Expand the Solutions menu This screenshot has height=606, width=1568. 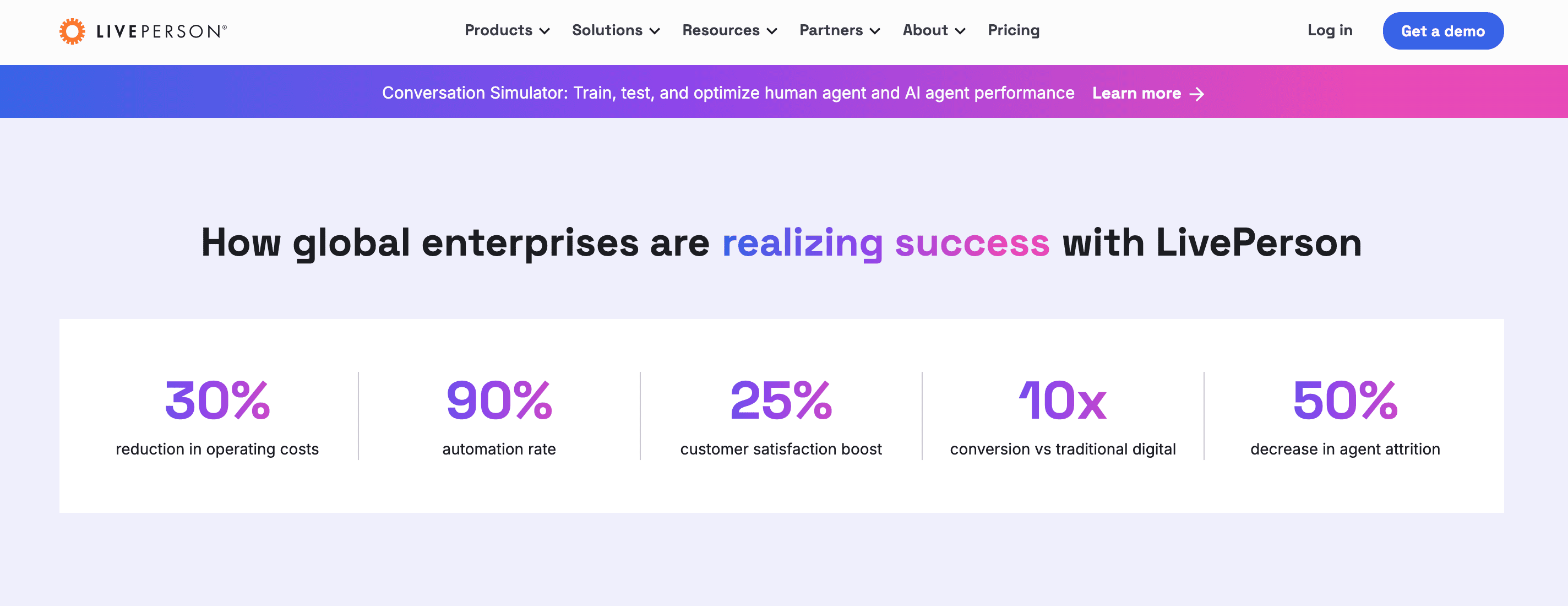(607, 30)
